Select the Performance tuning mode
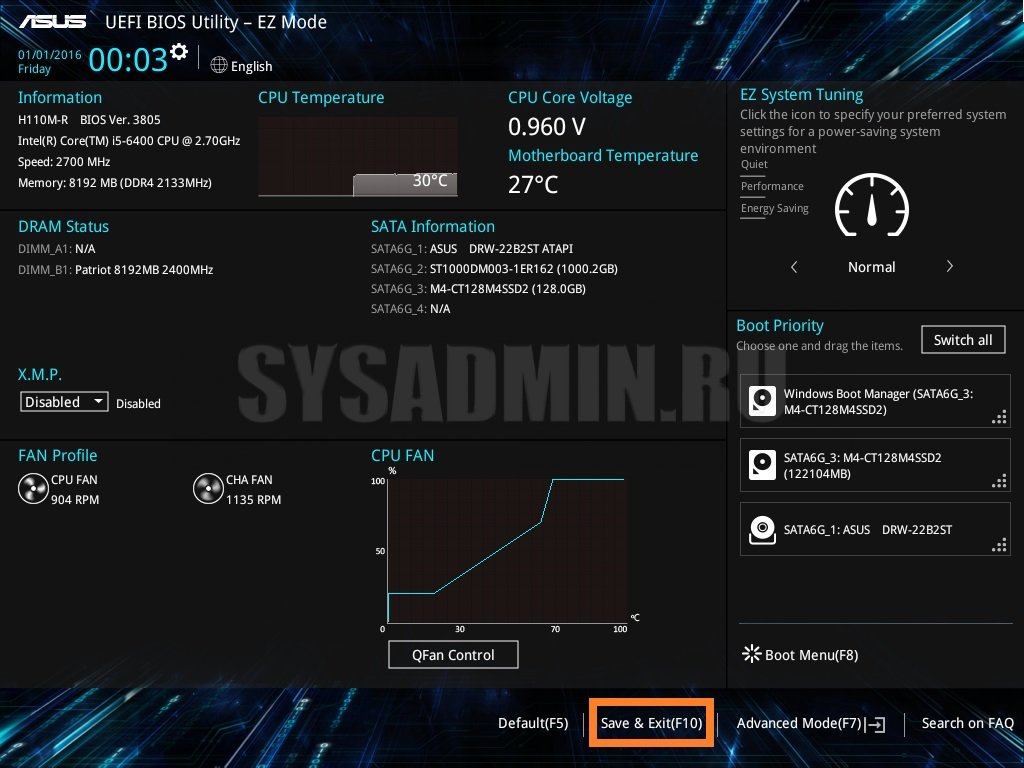This screenshot has height=768, width=1024. (x=772, y=187)
